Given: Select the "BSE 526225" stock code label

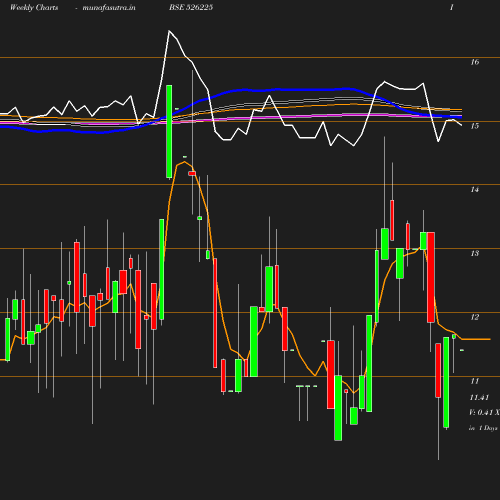Looking at the screenshot, I should point(191,7).
